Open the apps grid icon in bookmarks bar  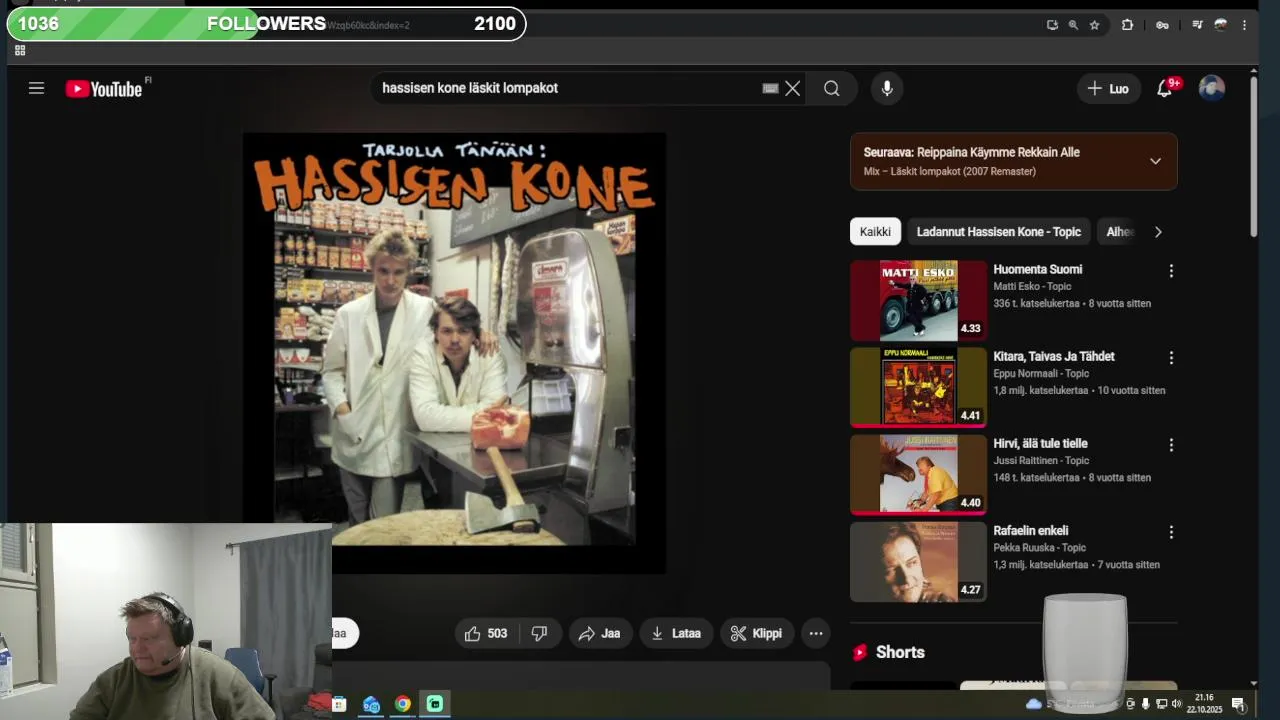point(19,50)
